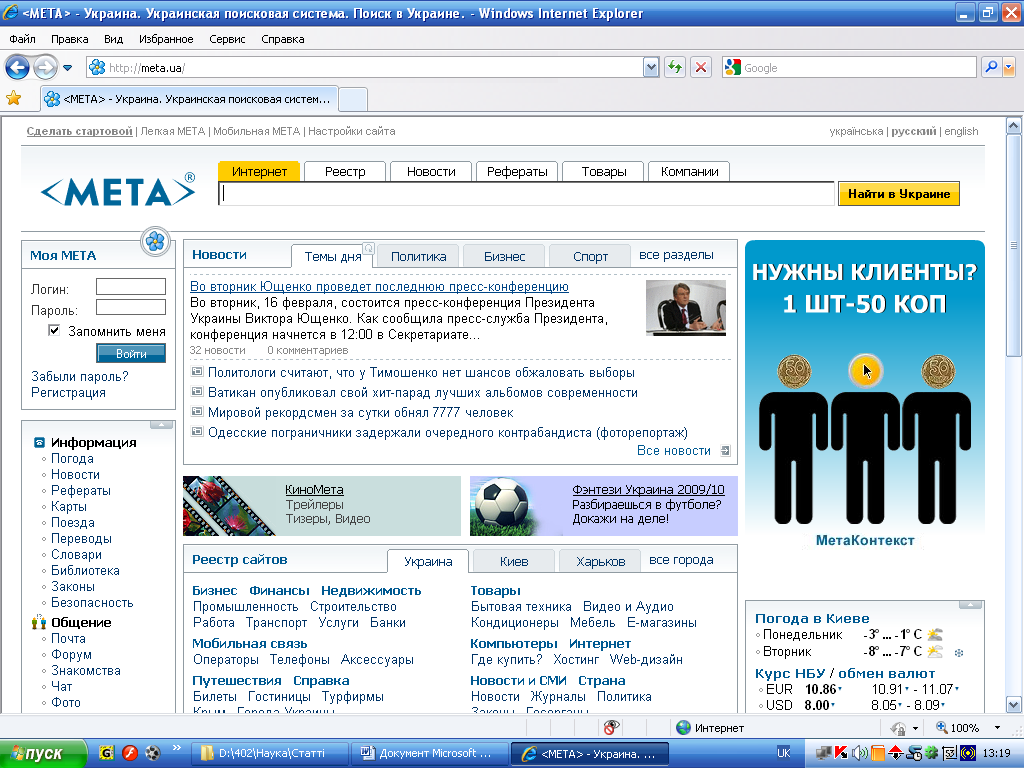Click the Общение section people icon
This screenshot has width=1024, height=768.
click(39, 622)
